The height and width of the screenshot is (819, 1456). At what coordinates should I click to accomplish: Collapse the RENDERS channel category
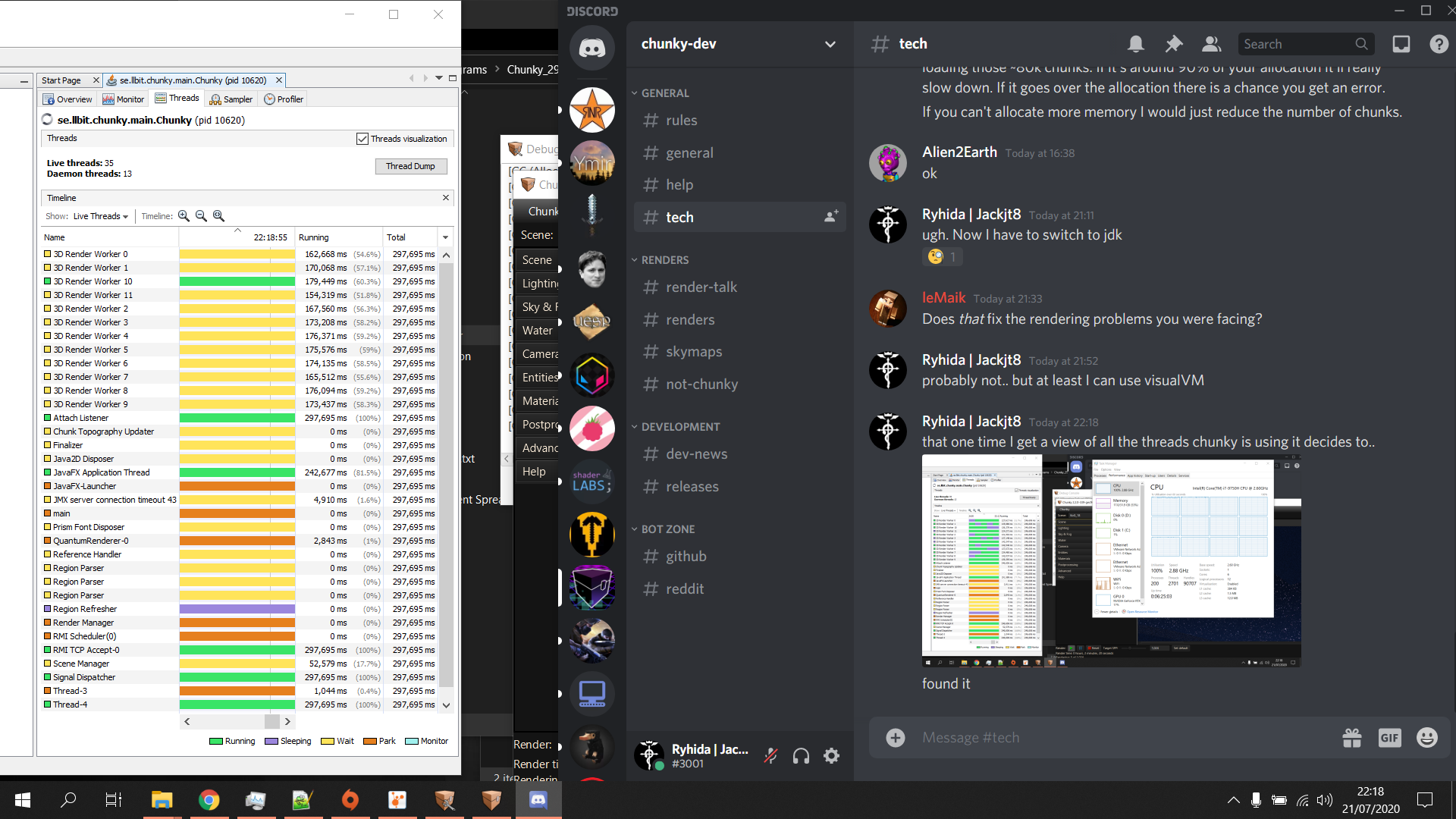pyautogui.click(x=661, y=259)
